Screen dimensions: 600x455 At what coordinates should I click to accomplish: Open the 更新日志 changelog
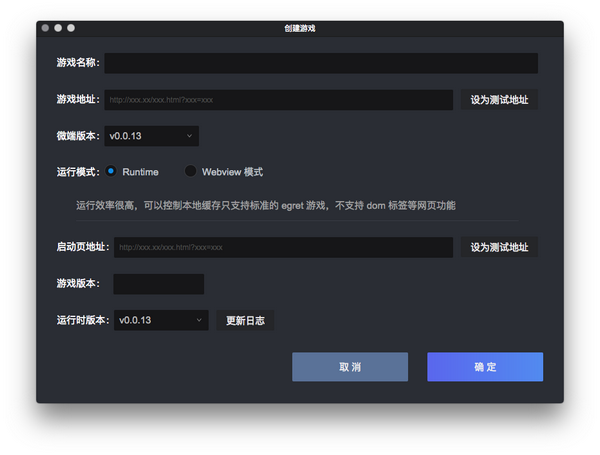[x=245, y=320]
